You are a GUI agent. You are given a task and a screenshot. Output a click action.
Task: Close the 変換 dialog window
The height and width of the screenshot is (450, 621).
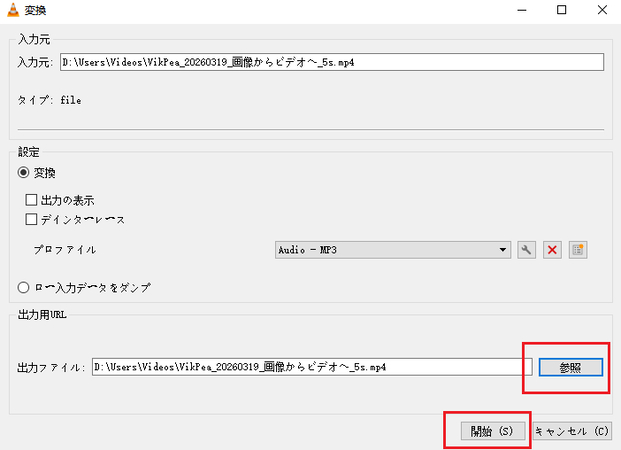pyautogui.click(x=602, y=10)
